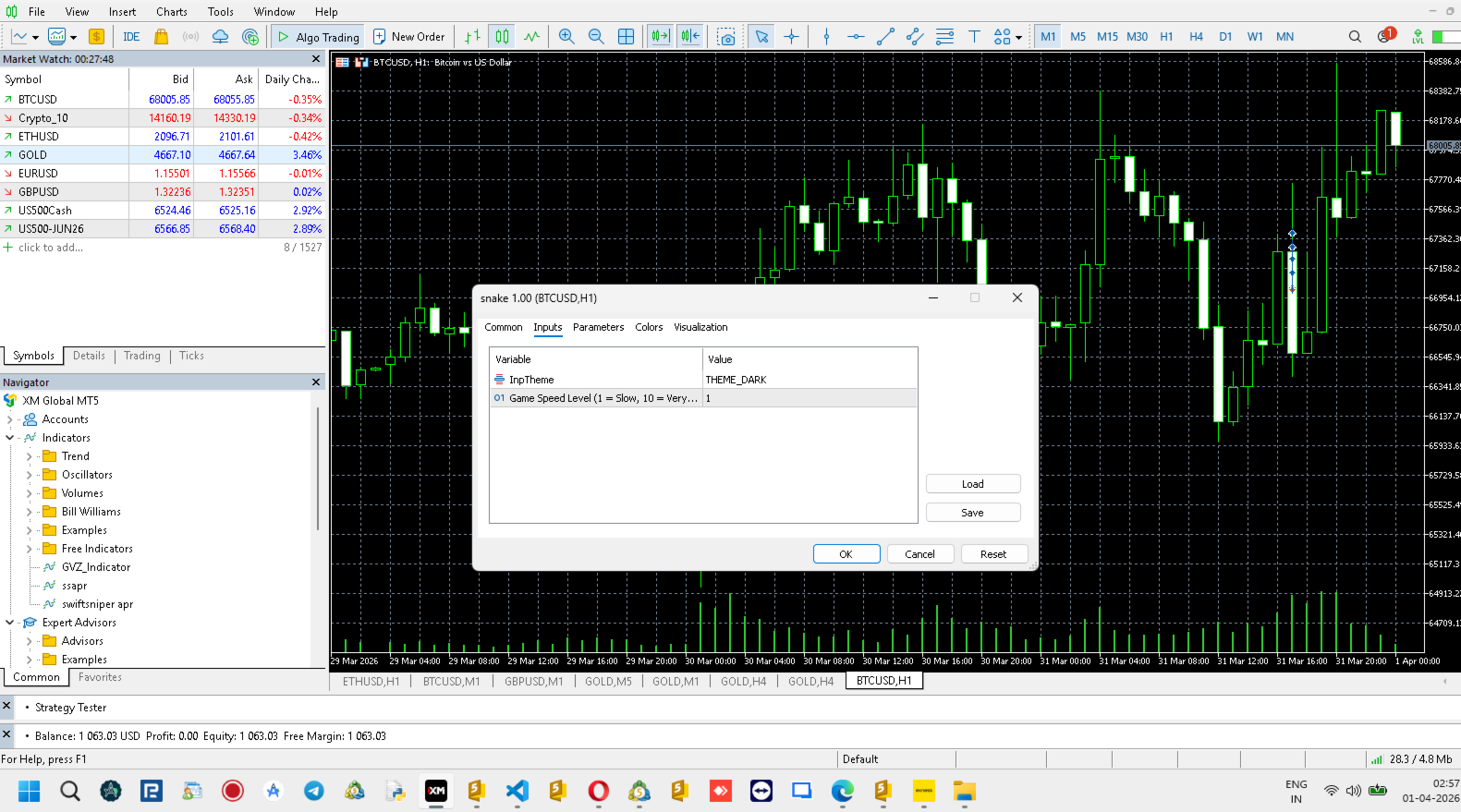Select the trendline drawing tool
This screenshot has width=1461, height=812.
pos(885,37)
